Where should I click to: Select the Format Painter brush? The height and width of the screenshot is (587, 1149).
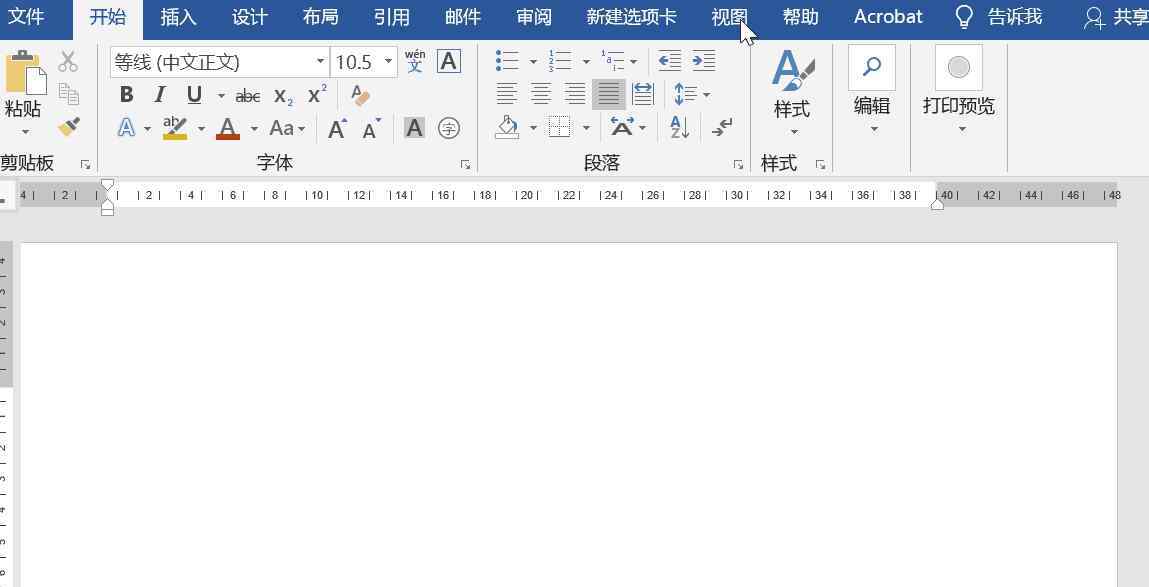pyautogui.click(x=69, y=127)
